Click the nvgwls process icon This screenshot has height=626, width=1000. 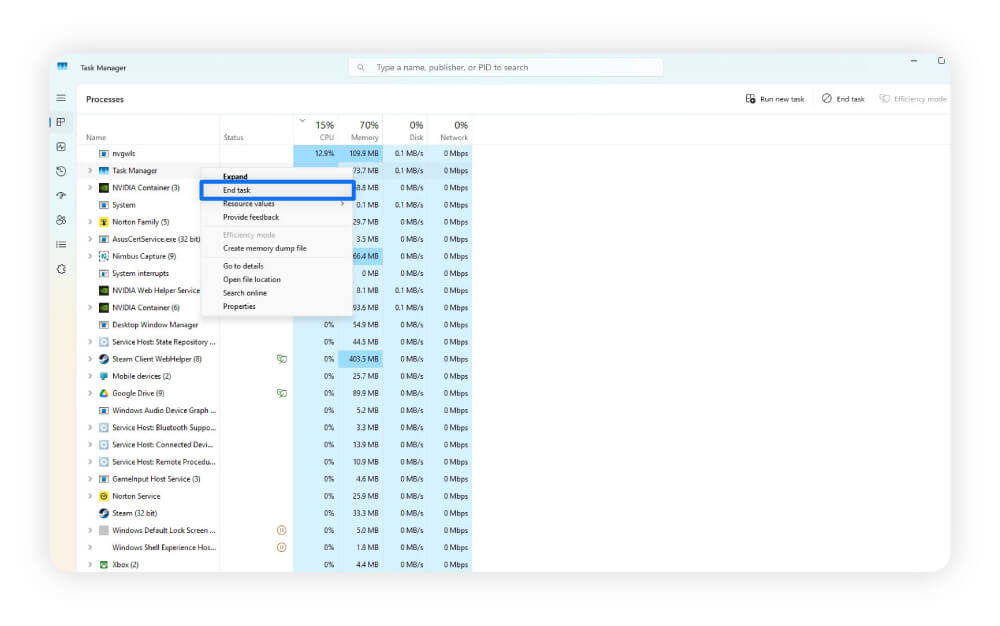[103, 154]
